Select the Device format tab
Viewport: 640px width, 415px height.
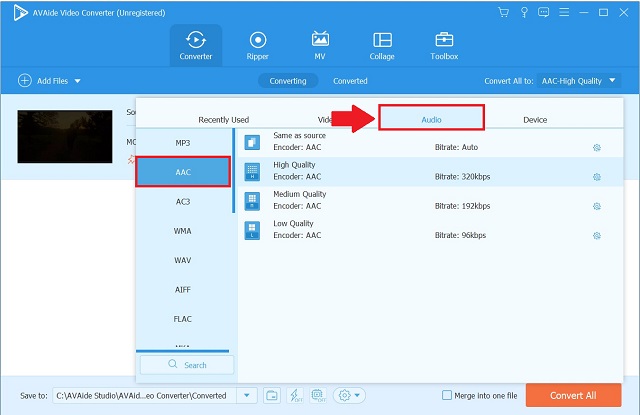click(x=535, y=120)
